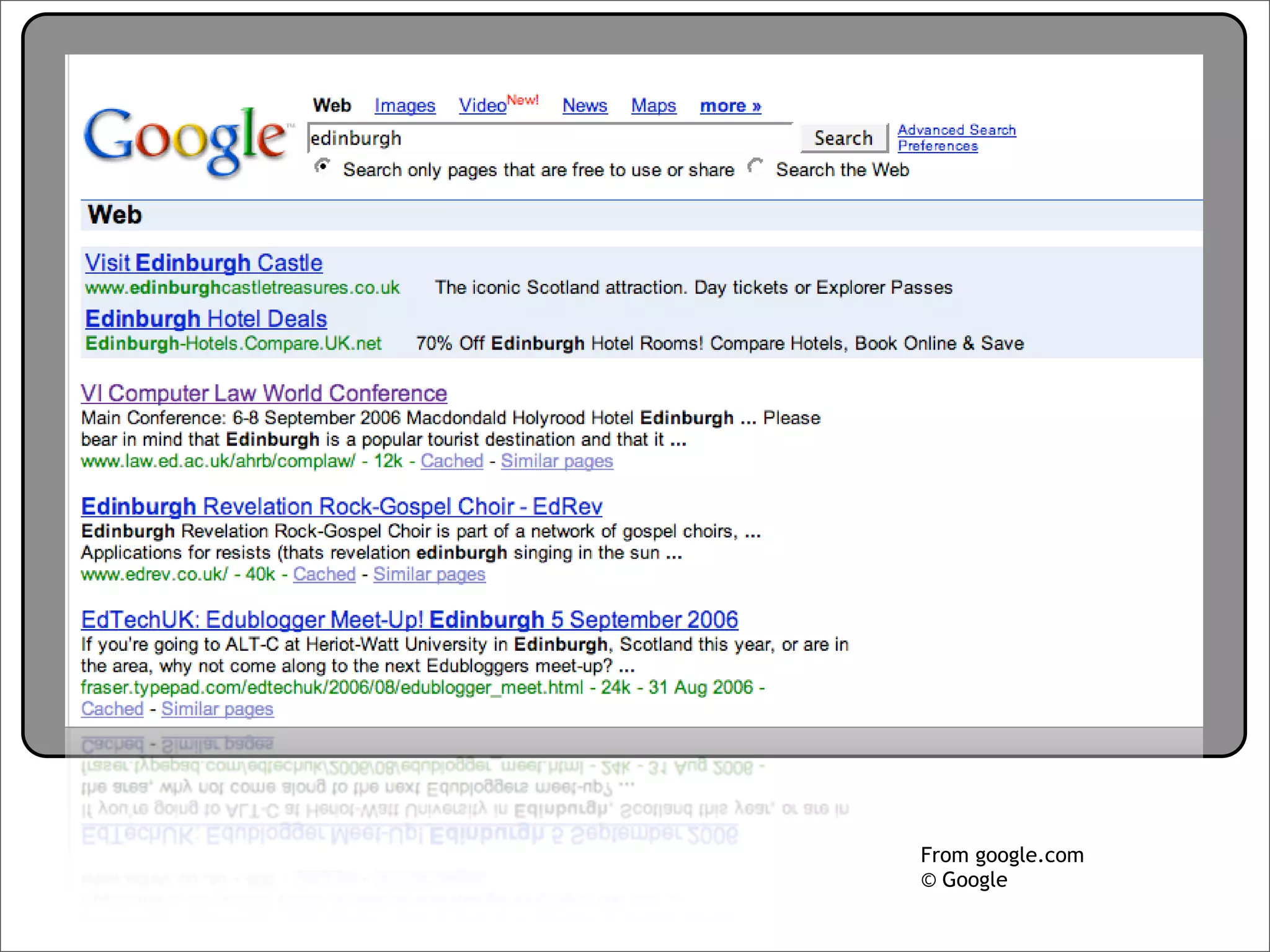View Cached copy of law.ed.ac.uk result
This screenshot has width=1270, height=952.
click(x=451, y=461)
